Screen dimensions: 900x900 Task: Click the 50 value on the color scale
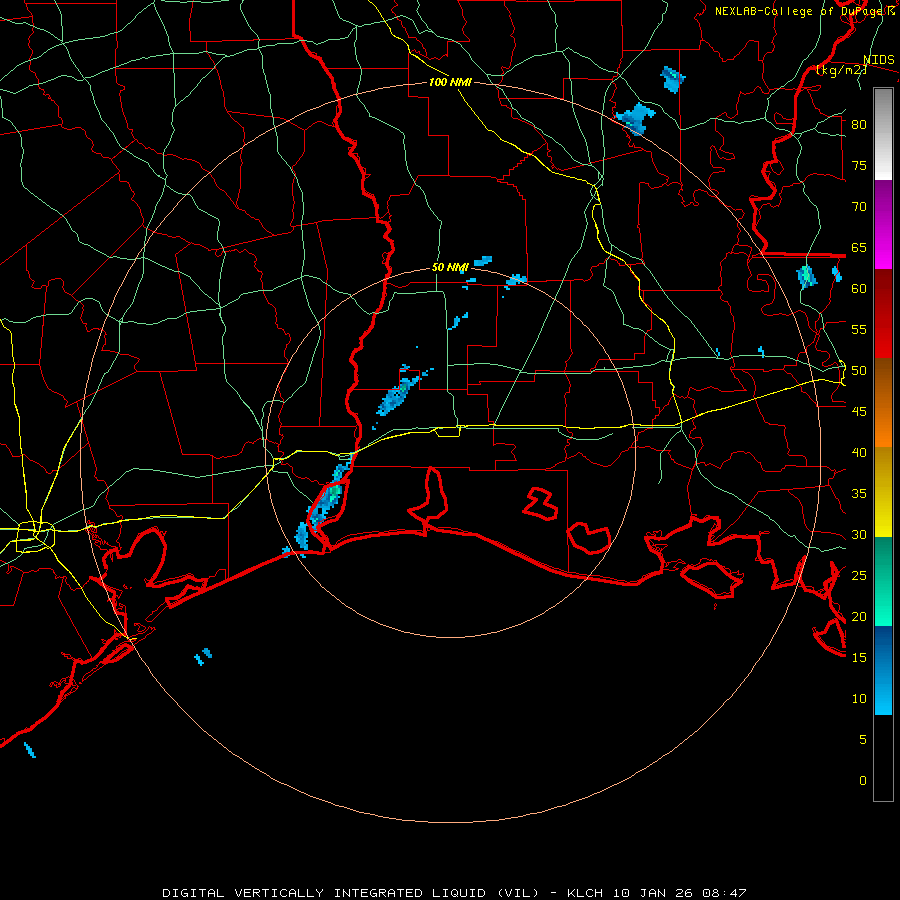(859, 371)
